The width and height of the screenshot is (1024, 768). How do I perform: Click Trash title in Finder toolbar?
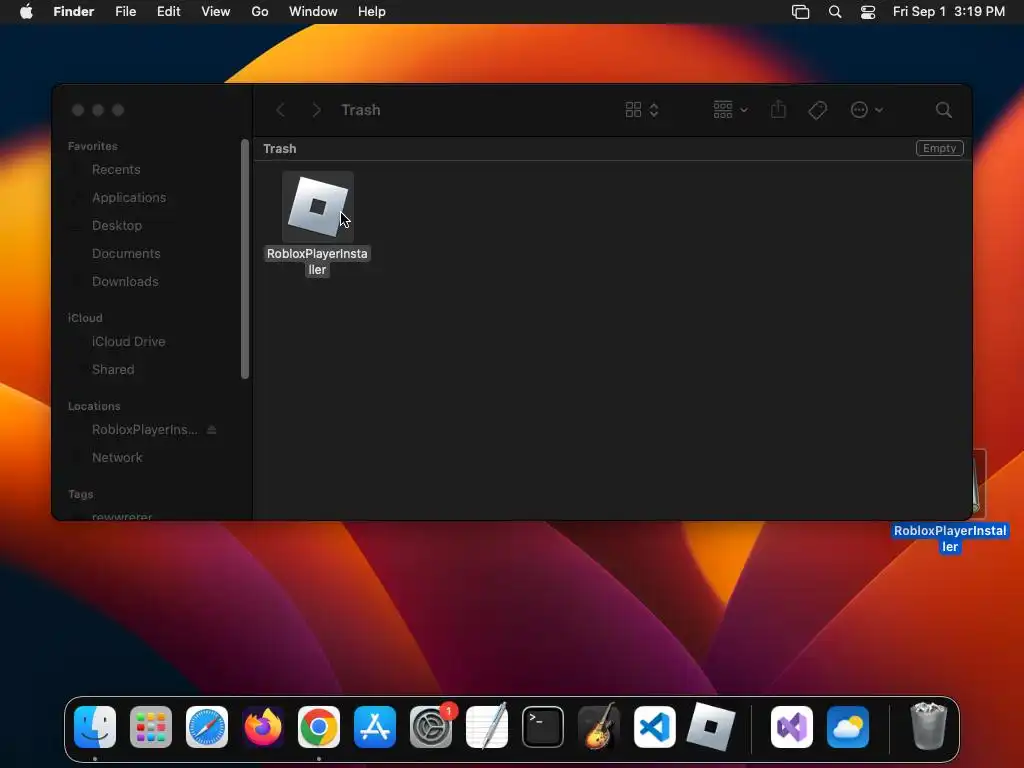point(360,110)
